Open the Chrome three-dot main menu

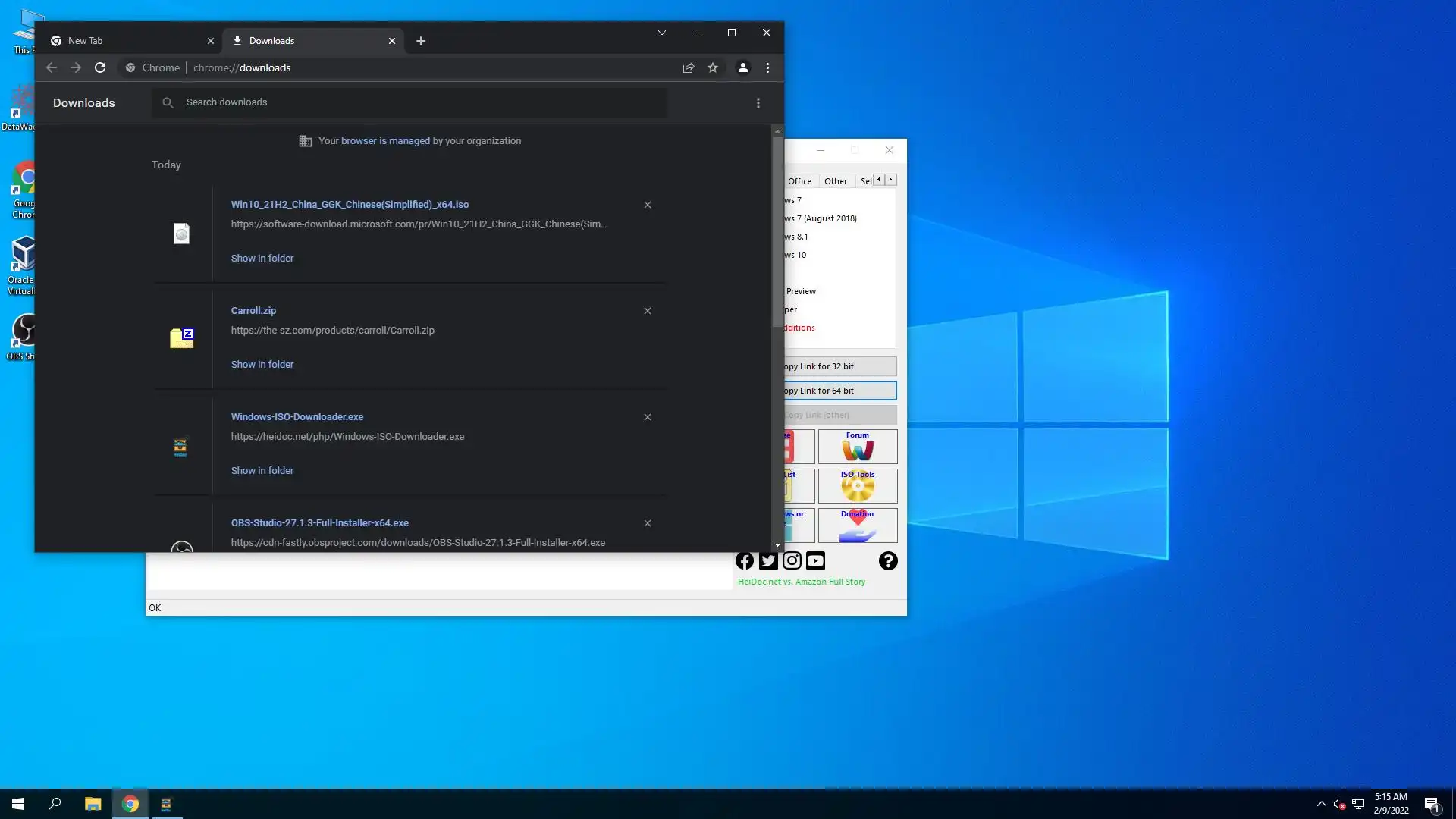coord(768,67)
